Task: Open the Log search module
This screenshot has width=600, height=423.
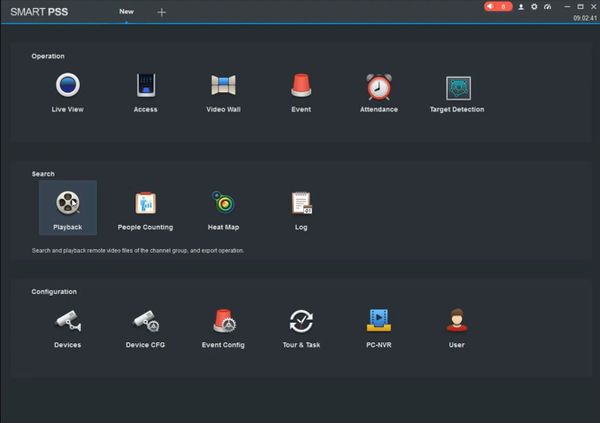Action: (301, 210)
